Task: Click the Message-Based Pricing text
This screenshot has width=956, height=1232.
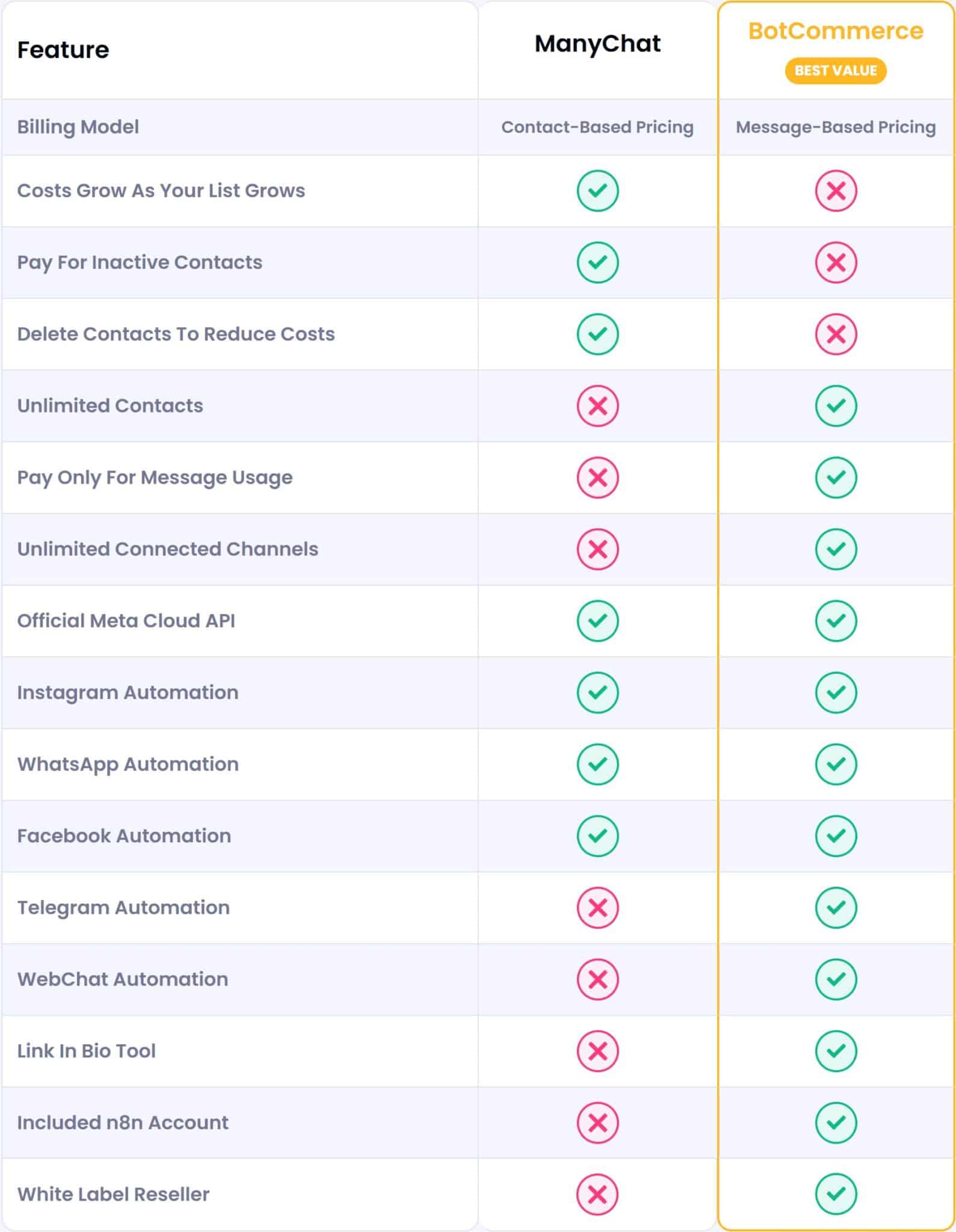Action: tap(836, 128)
